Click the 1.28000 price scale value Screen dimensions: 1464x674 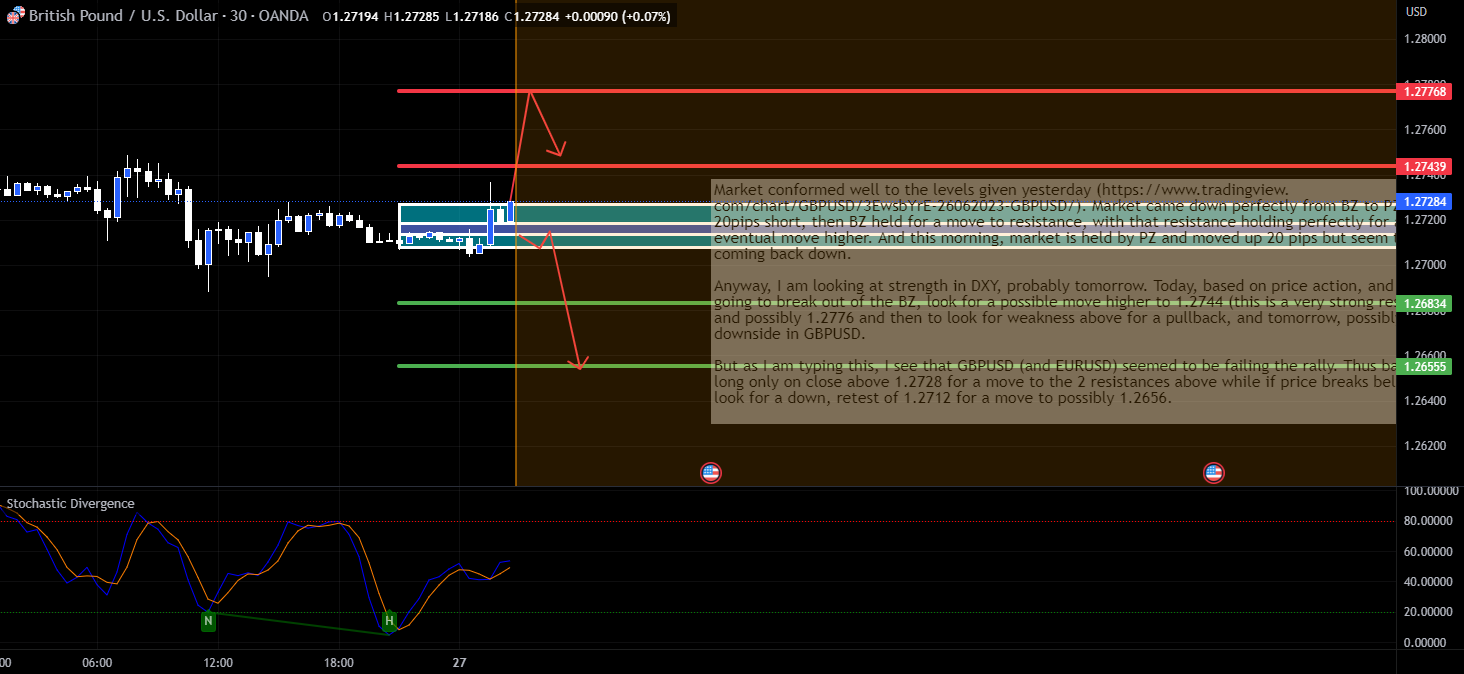click(x=1426, y=39)
